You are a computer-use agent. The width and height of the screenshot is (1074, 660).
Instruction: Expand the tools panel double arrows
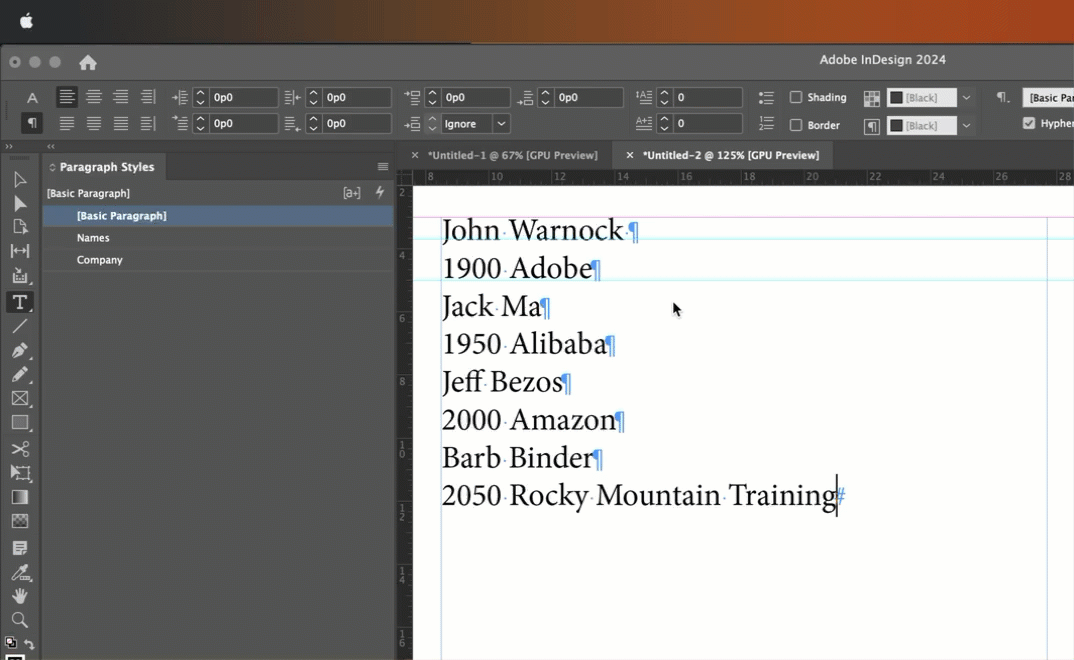(9, 147)
